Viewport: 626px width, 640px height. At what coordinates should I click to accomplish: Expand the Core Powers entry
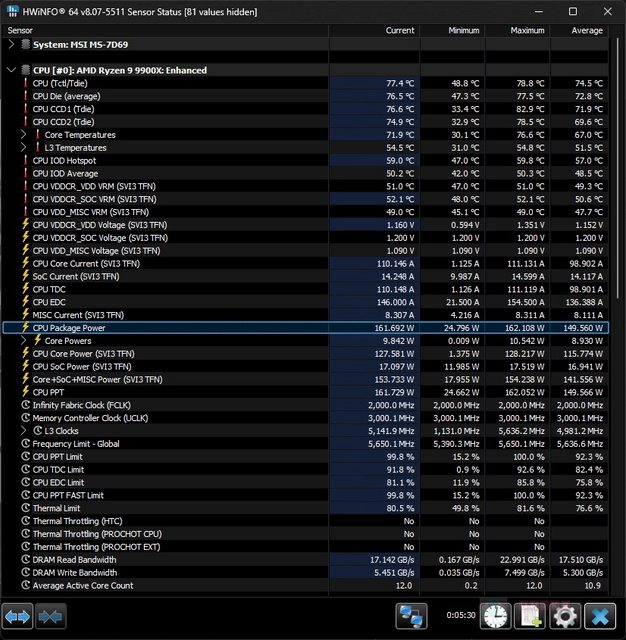click(x=24, y=341)
